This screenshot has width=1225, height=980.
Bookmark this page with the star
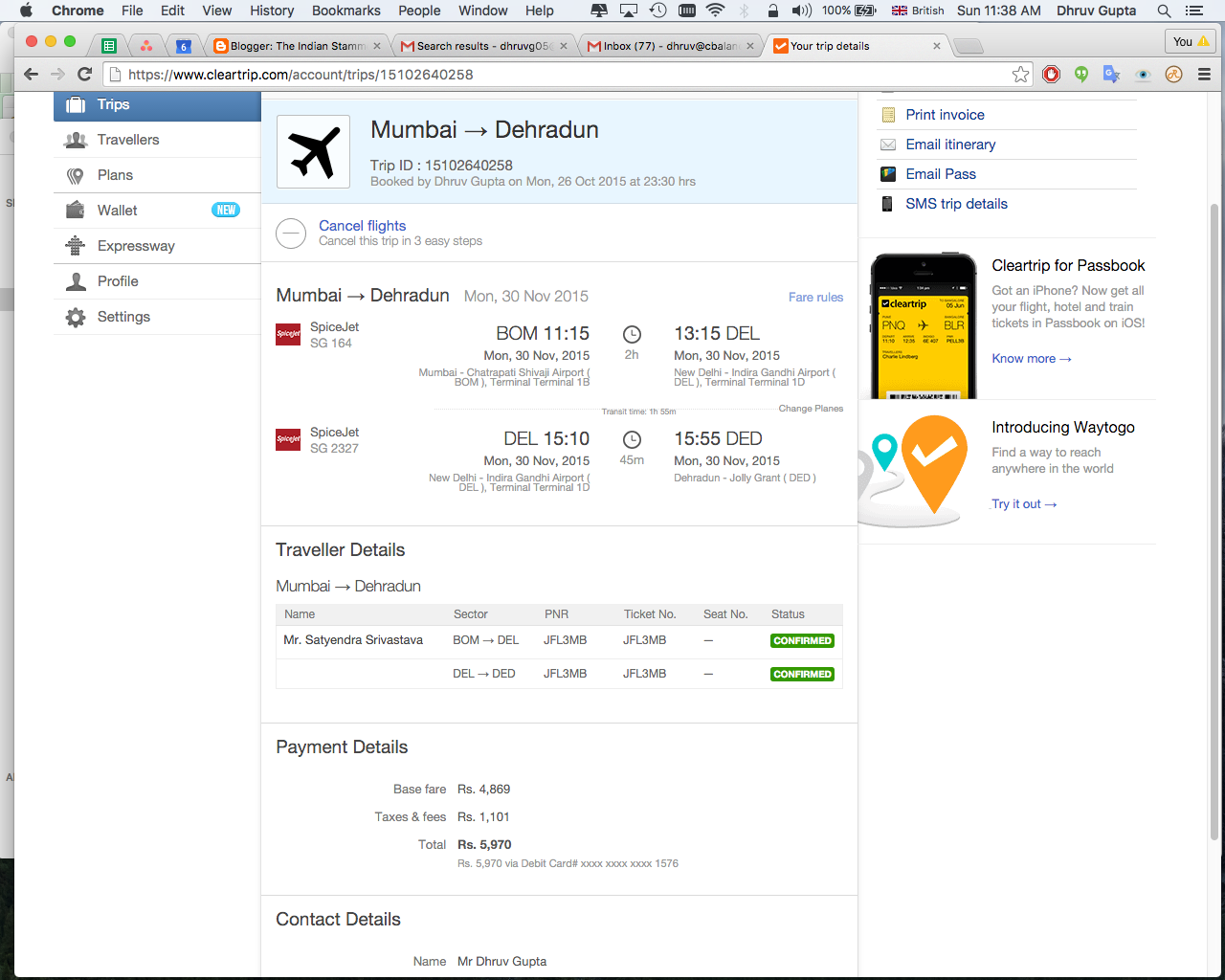[1021, 75]
